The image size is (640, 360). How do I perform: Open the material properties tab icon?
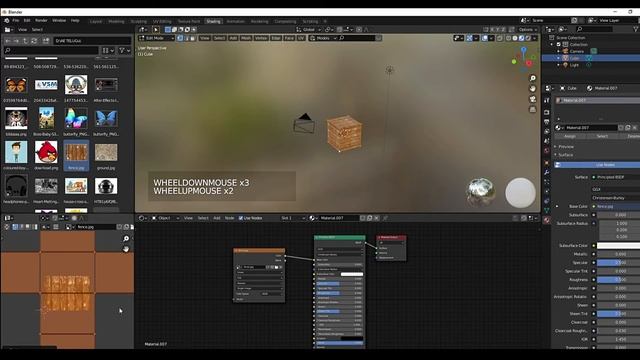[x=547, y=220]
